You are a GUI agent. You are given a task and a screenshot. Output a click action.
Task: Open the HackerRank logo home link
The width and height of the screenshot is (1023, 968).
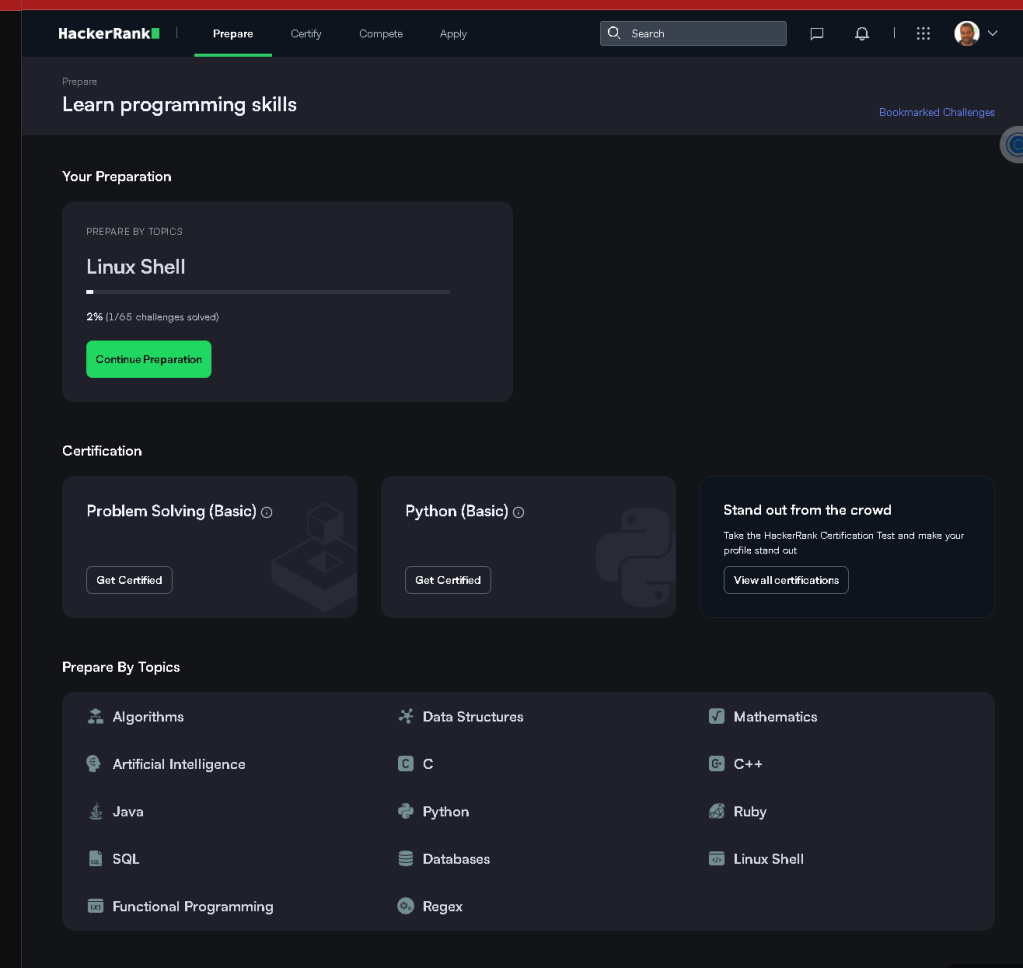click(x=109, y=33)
